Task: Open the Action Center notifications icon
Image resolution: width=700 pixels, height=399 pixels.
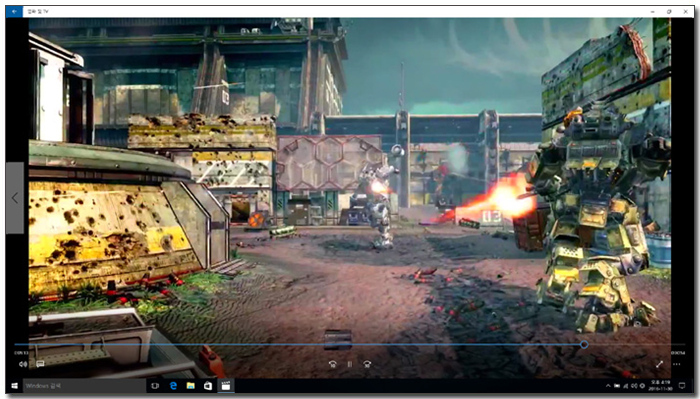Action: tap(682, 386)
